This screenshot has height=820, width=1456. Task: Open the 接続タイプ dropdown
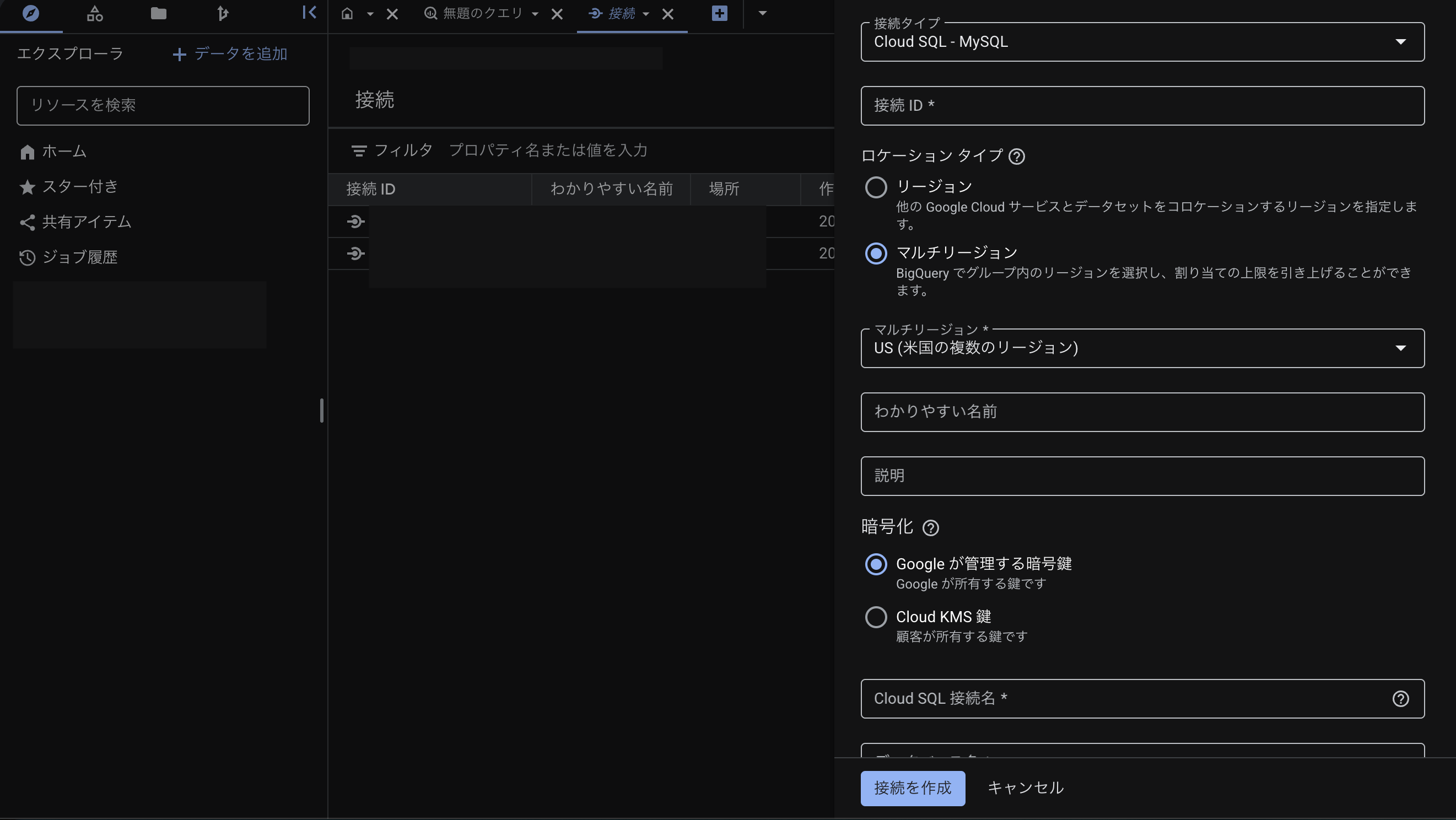[1142, 42]
